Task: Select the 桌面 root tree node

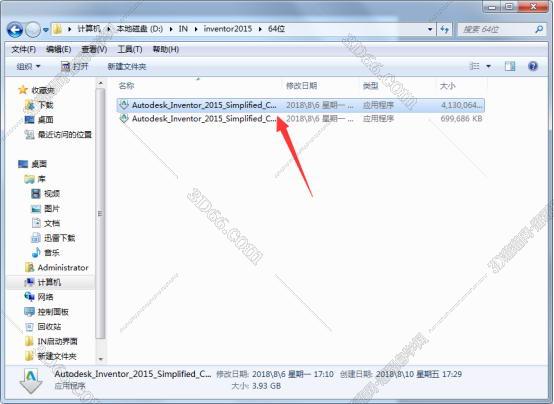Action: point(39,164)
